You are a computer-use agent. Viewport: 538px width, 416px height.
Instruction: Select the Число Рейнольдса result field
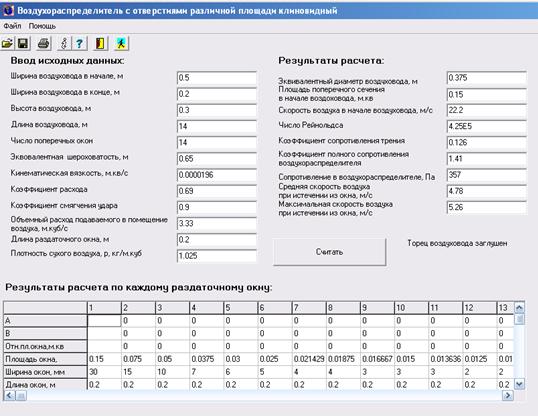[487, 126]
